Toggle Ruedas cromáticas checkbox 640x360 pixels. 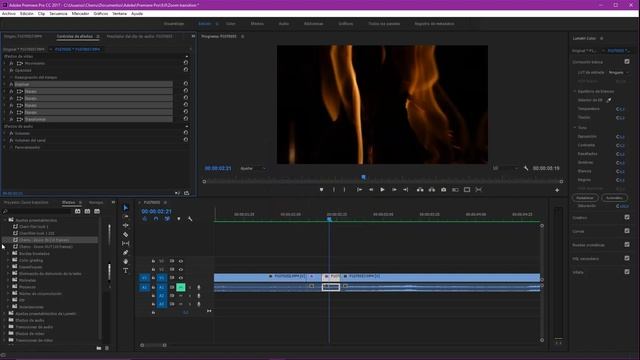tap(627, 244)
